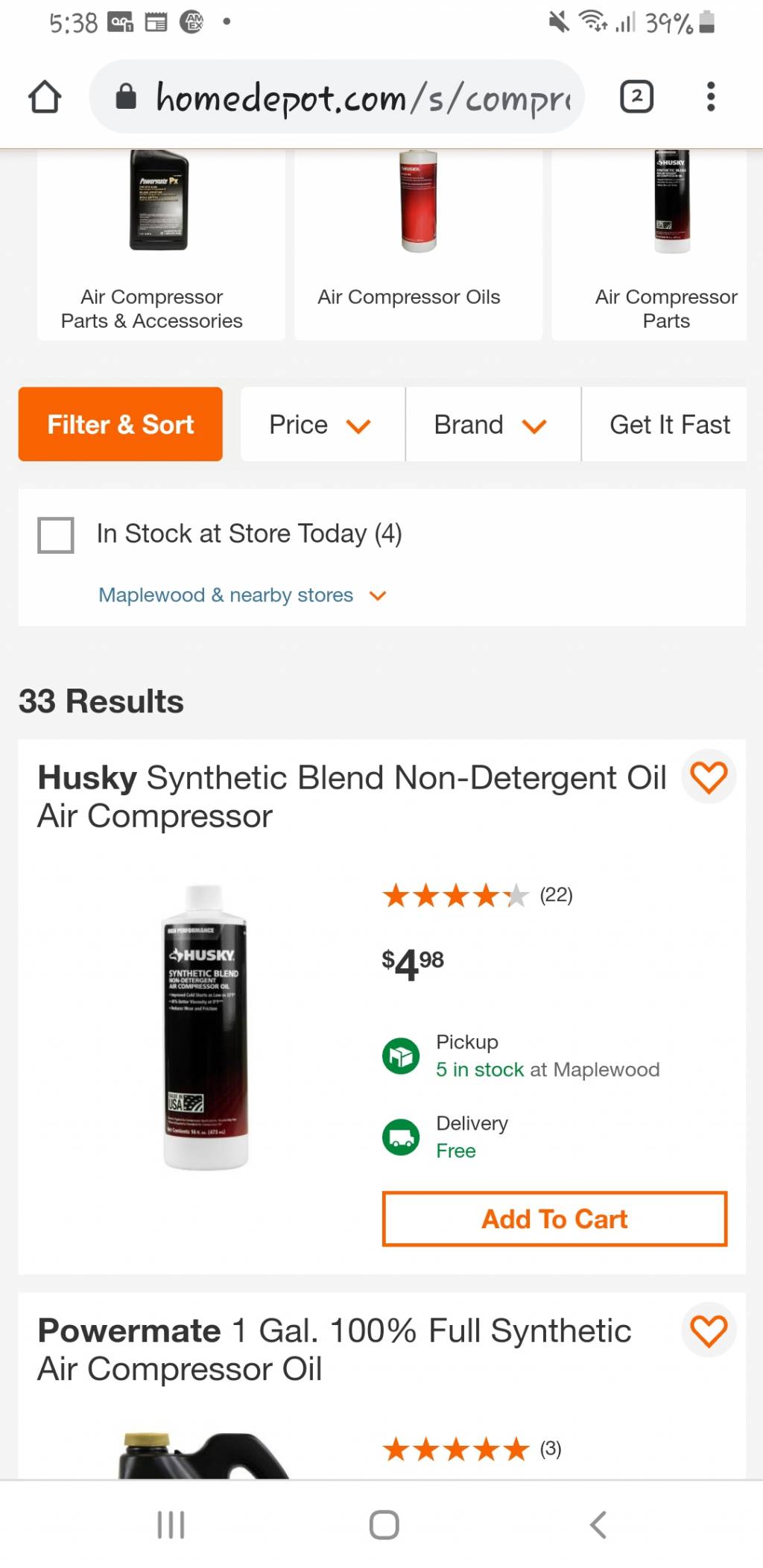Open Air Compressor Oils category
Image resolution: width=763 pixels, height=1568 pixels.
[x=418, y=244]
